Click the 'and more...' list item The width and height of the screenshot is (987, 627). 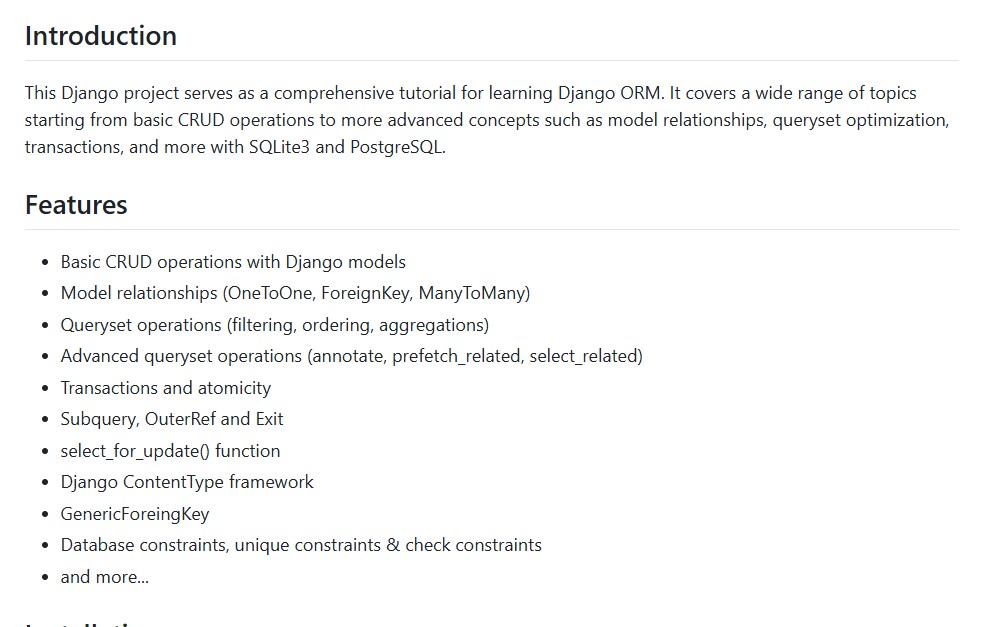pyautogui.click(x=104, y=577)
